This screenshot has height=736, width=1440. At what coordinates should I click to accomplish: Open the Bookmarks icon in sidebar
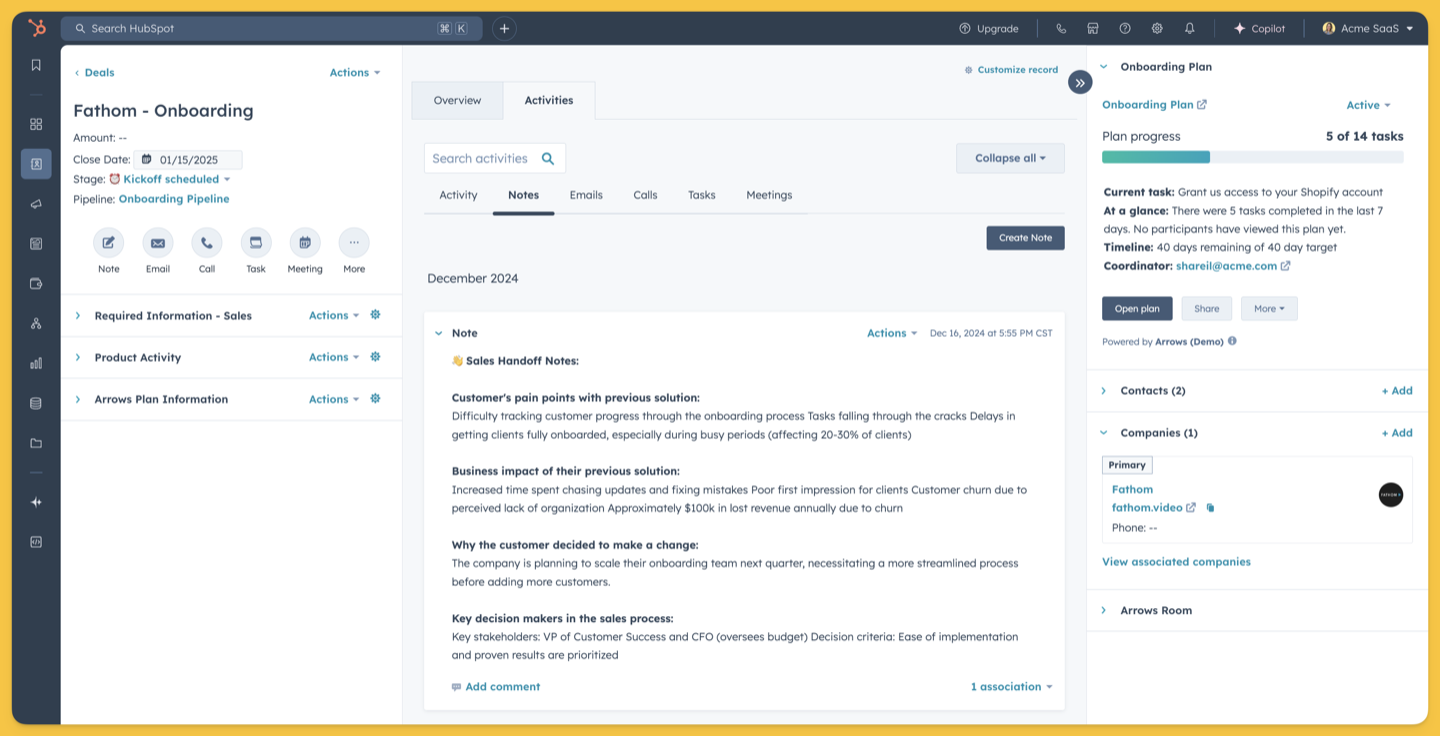point(36,65)
